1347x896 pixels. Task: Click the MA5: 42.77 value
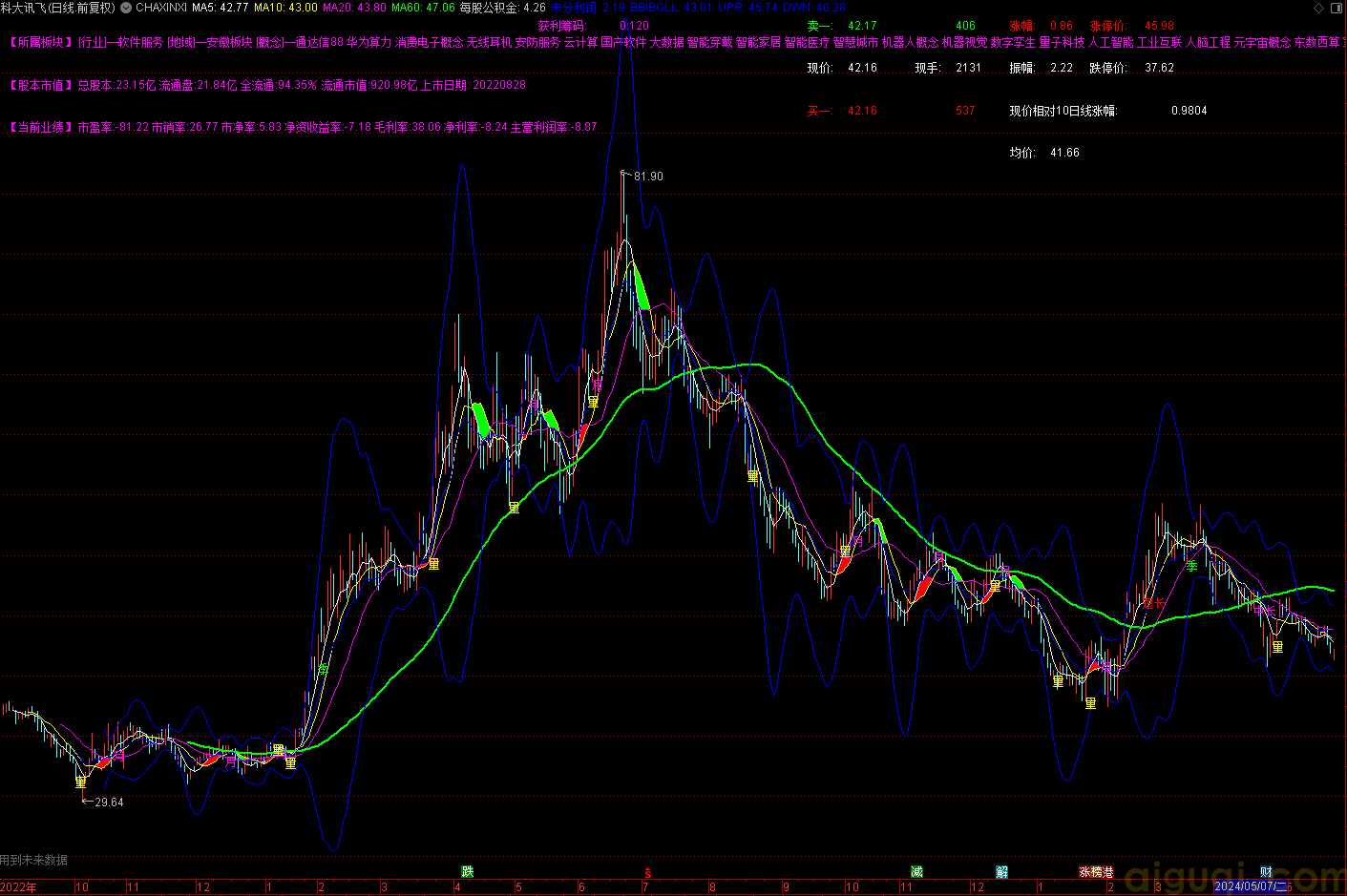pyautogui.click(x=221, y=8)
